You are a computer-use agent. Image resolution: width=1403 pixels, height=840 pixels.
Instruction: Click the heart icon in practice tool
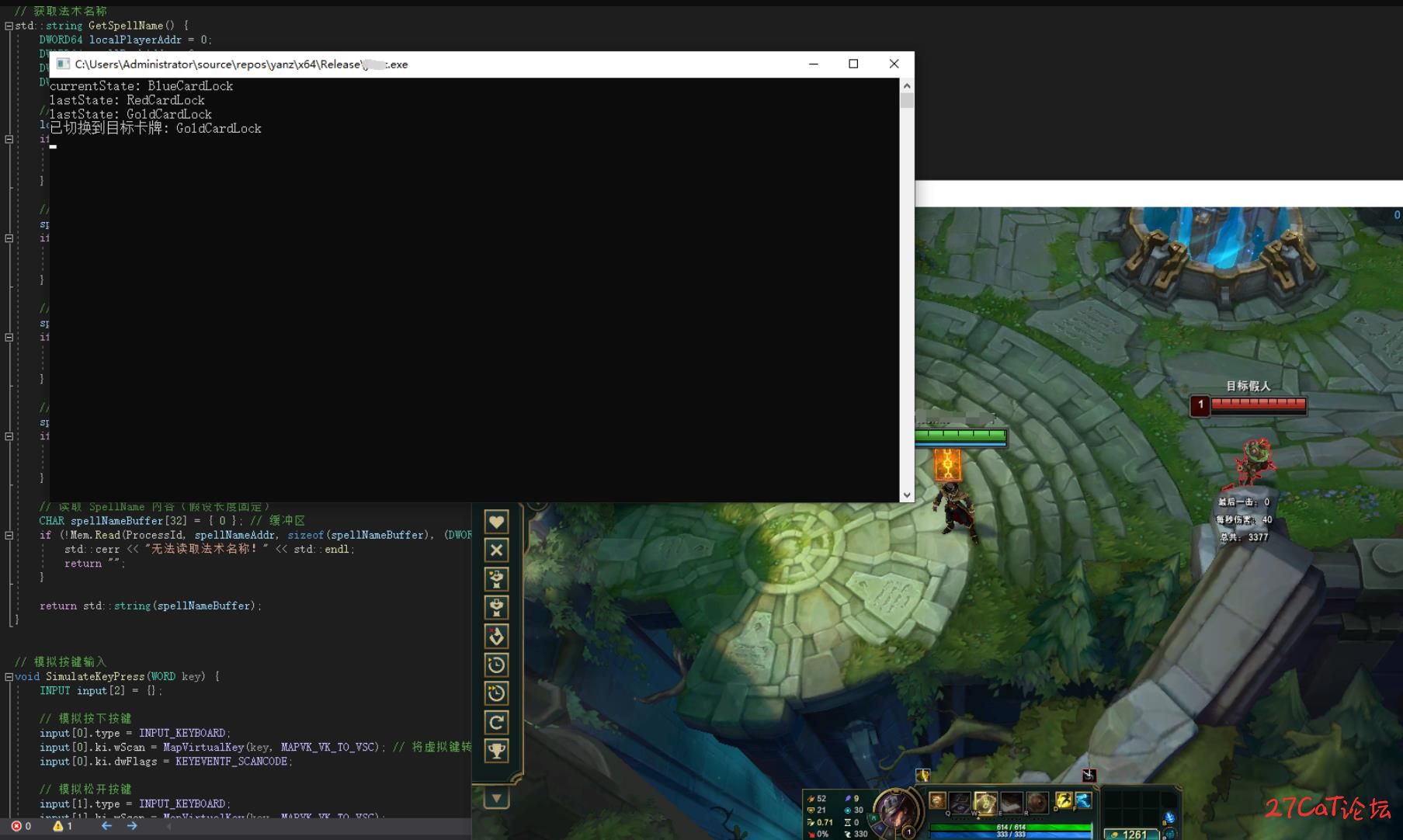[496, 522]
